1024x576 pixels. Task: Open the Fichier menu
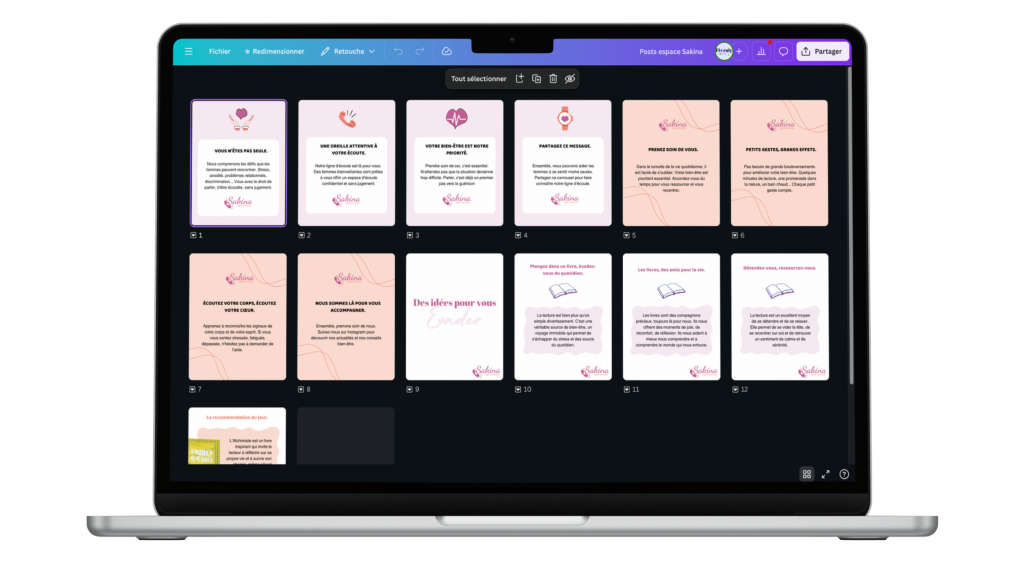click(219, 51)
